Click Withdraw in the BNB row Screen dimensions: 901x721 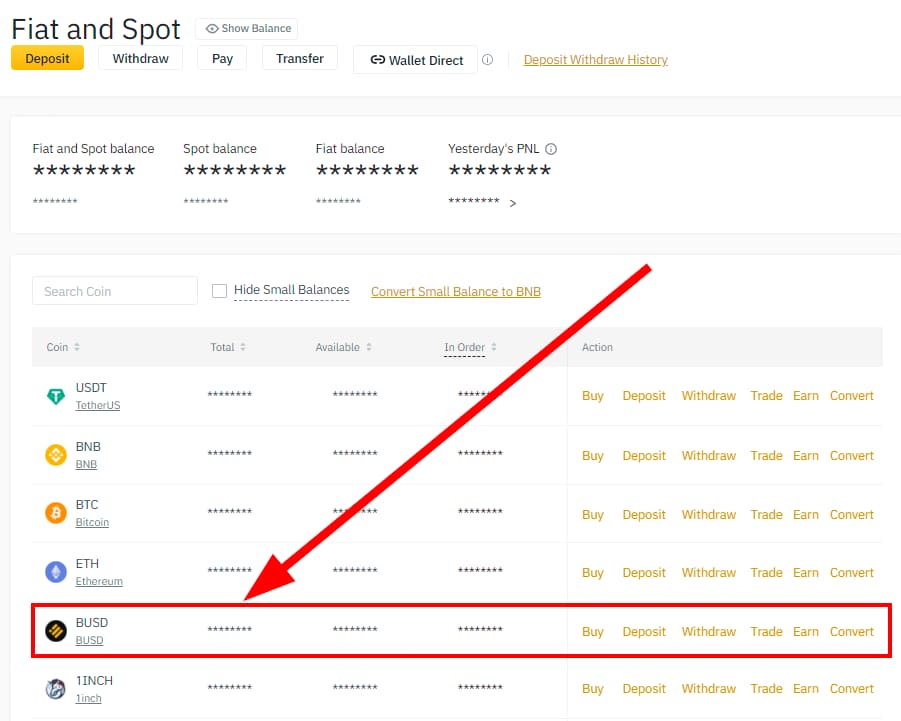[709, 456]
